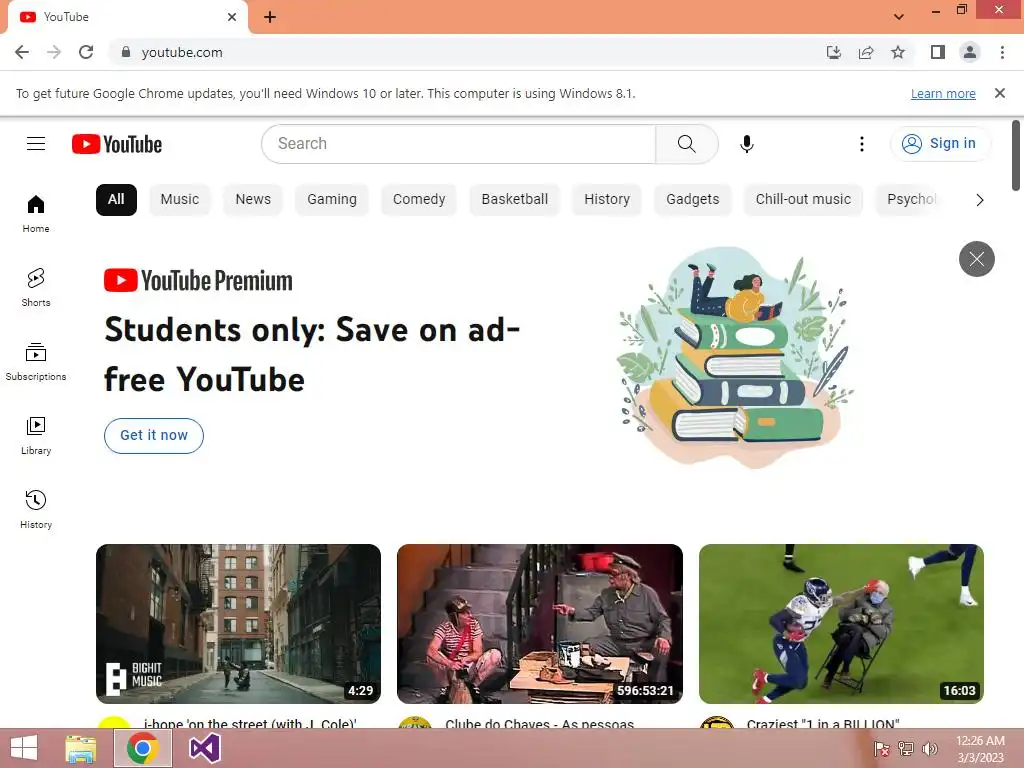Open the Craziest 1 in a BILLION thumbnail

click(841, 624)
